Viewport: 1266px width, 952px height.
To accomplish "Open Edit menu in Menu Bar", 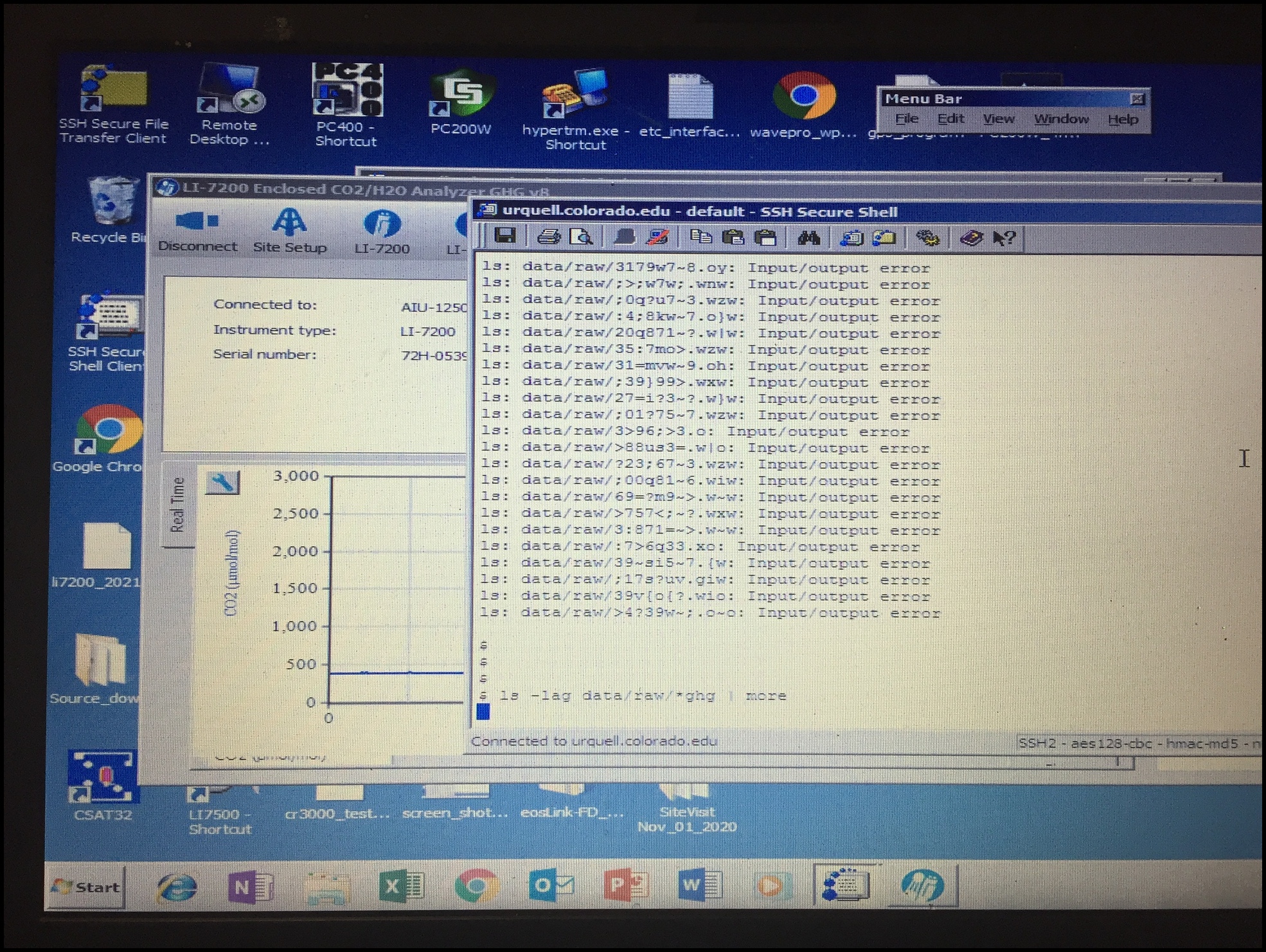I will pos(950,119).
